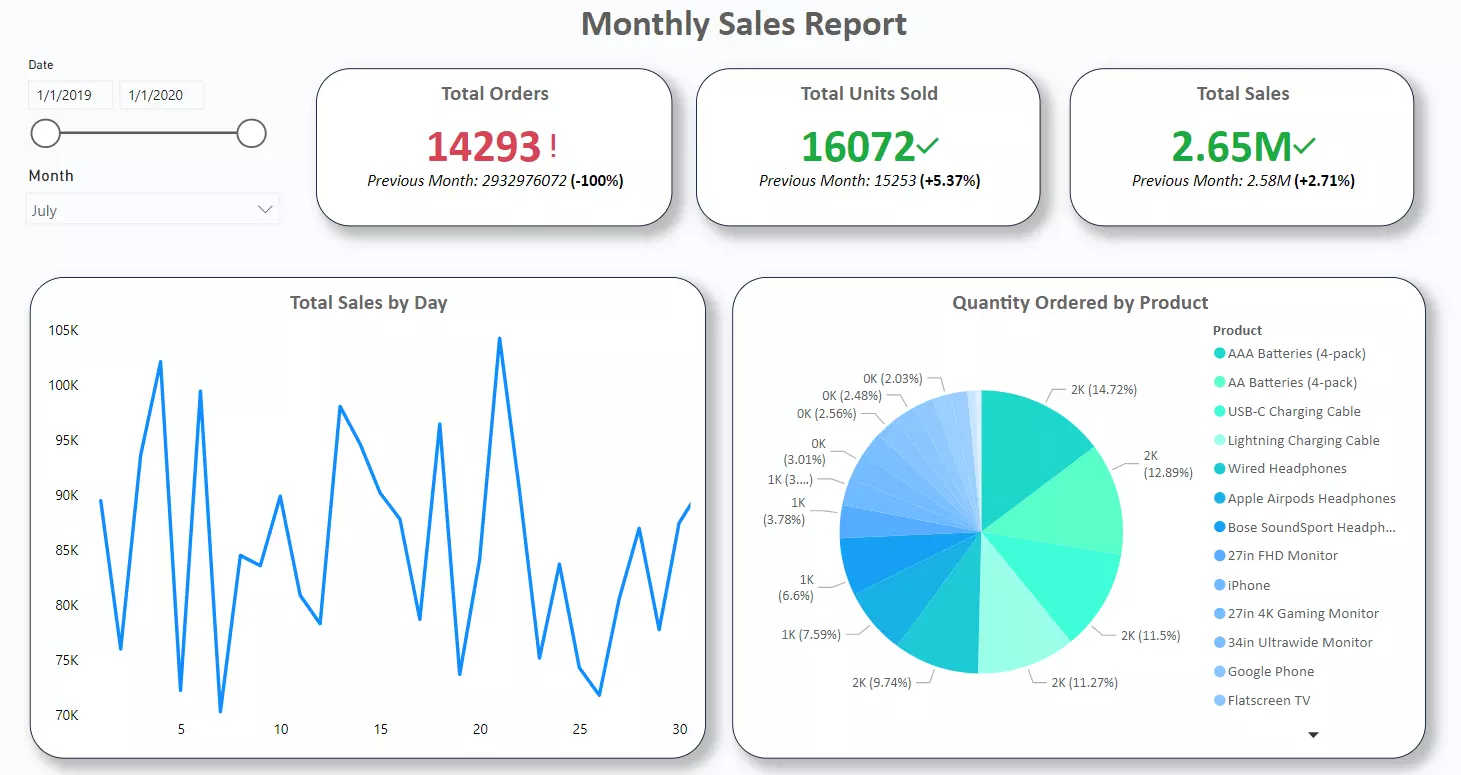
Task: Click the end date field 1/1/2020
Action: coord(162,95)
